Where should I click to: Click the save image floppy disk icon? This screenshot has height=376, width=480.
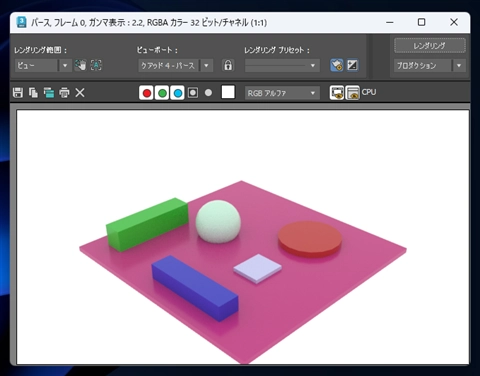[x=18, y=92]
